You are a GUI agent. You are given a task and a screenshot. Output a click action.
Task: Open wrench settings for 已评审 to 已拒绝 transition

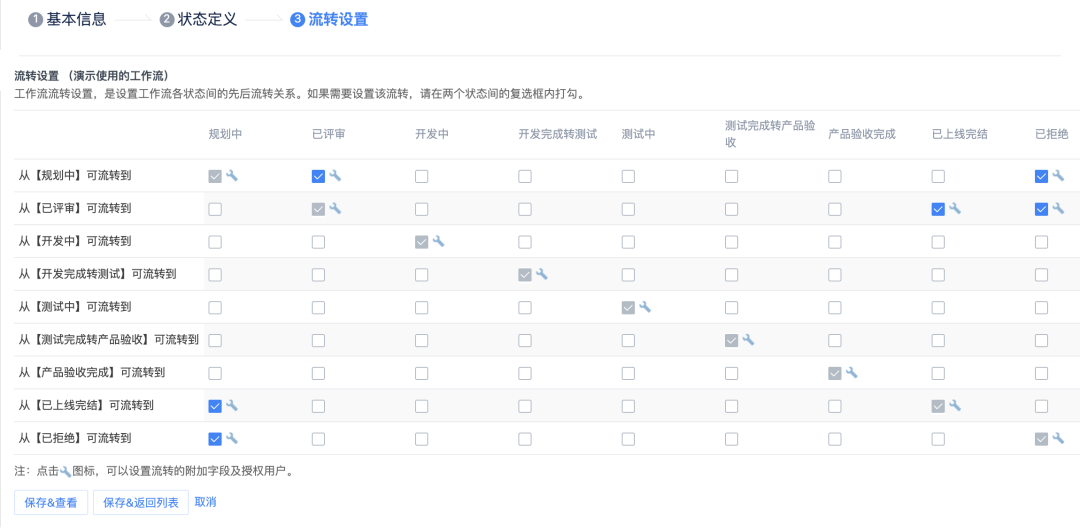[1058, 209]
